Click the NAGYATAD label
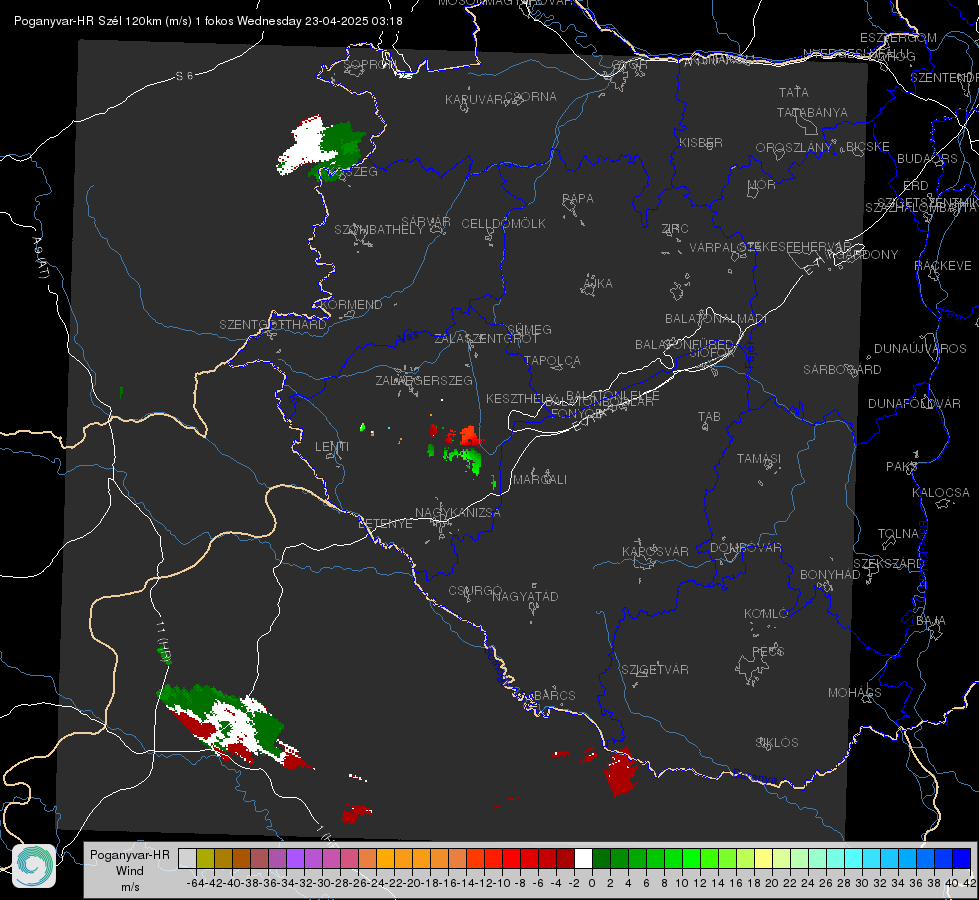Image resolution: width=979 pixels, height=900 pixels. pyautogui.click(x=525, y=596)
